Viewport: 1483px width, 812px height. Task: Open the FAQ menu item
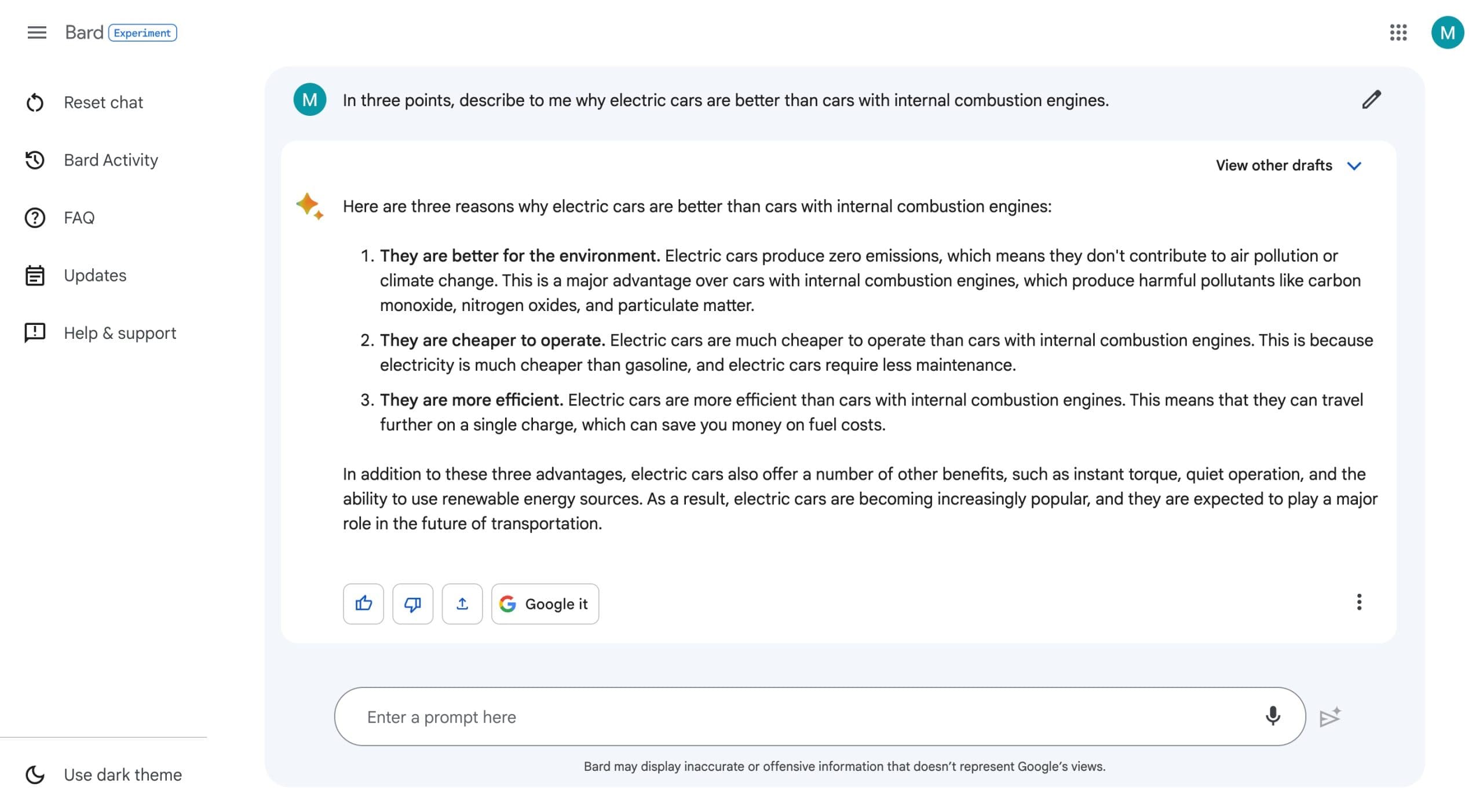(79, 217)
